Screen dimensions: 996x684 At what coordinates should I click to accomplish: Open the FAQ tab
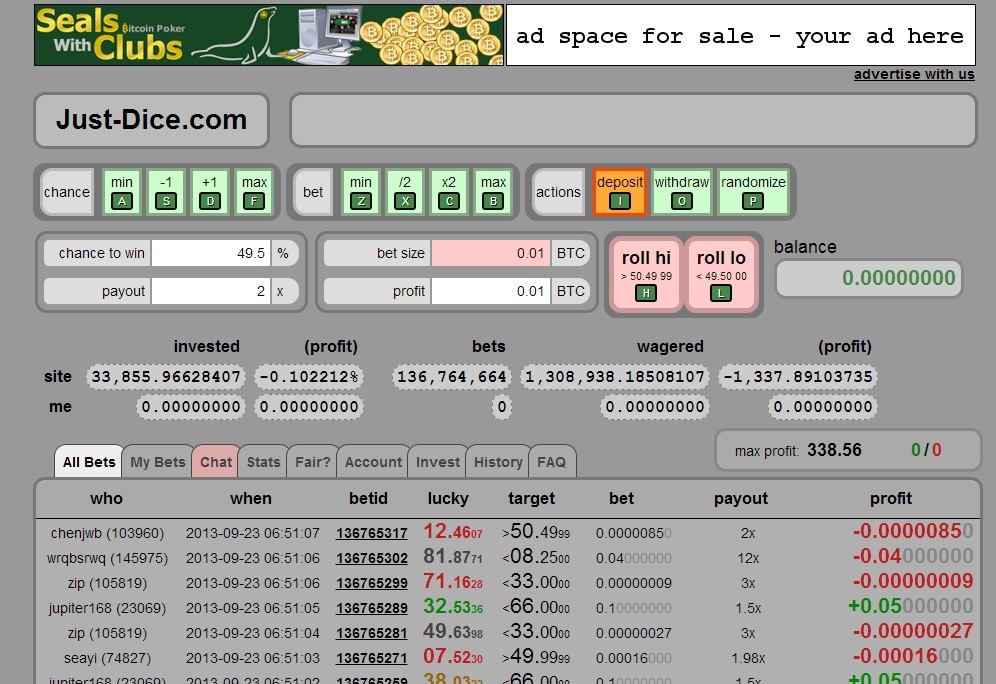pyautogui.click(x=551, y=462)
